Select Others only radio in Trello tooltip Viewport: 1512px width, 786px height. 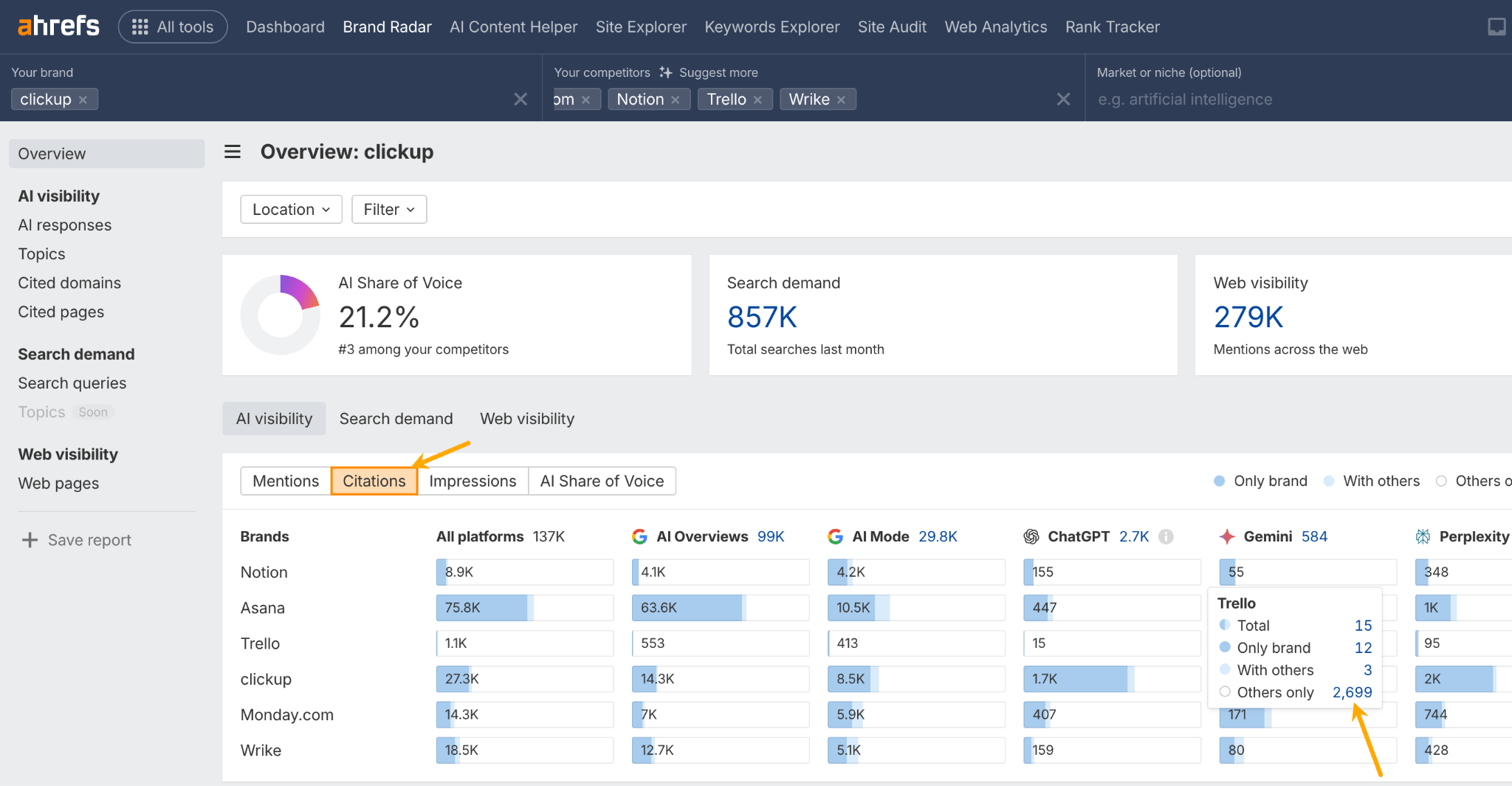1225,692
